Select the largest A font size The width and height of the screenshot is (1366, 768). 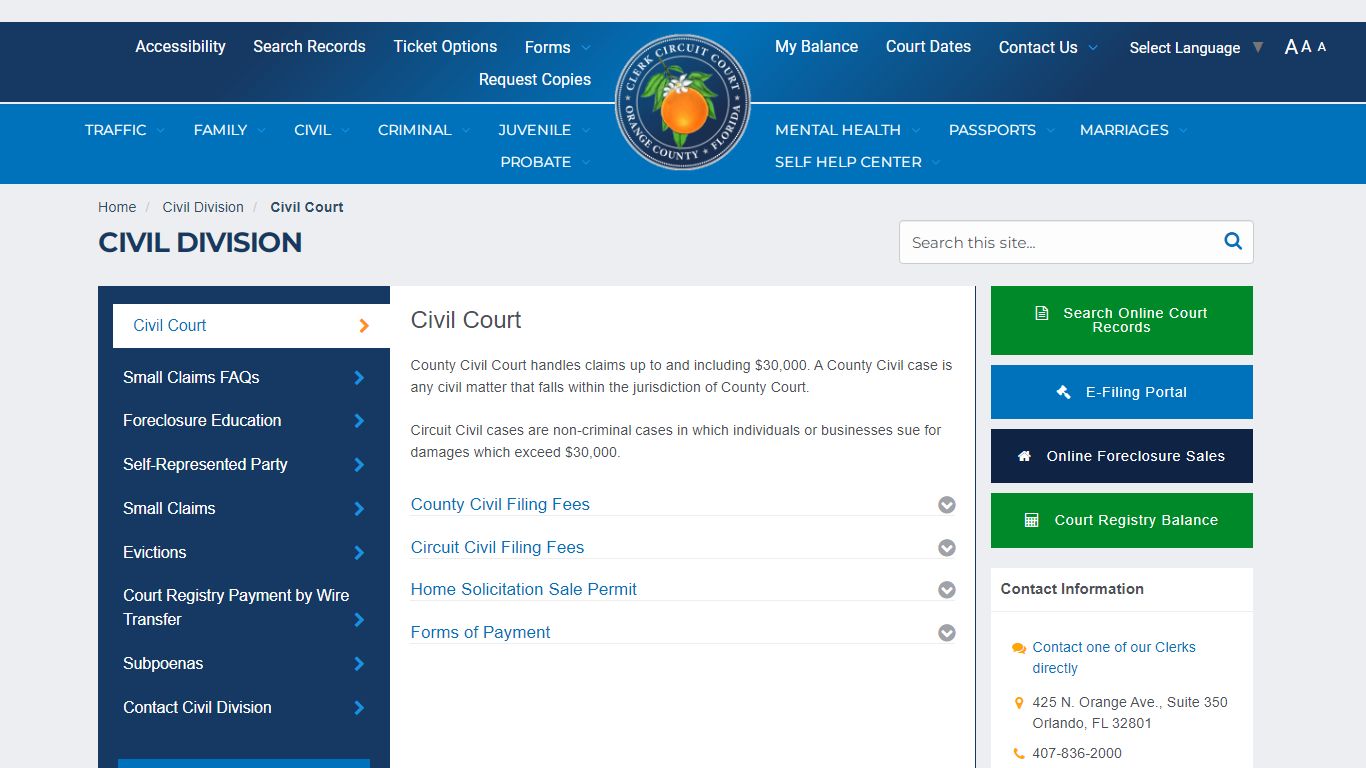(1291, 47)
